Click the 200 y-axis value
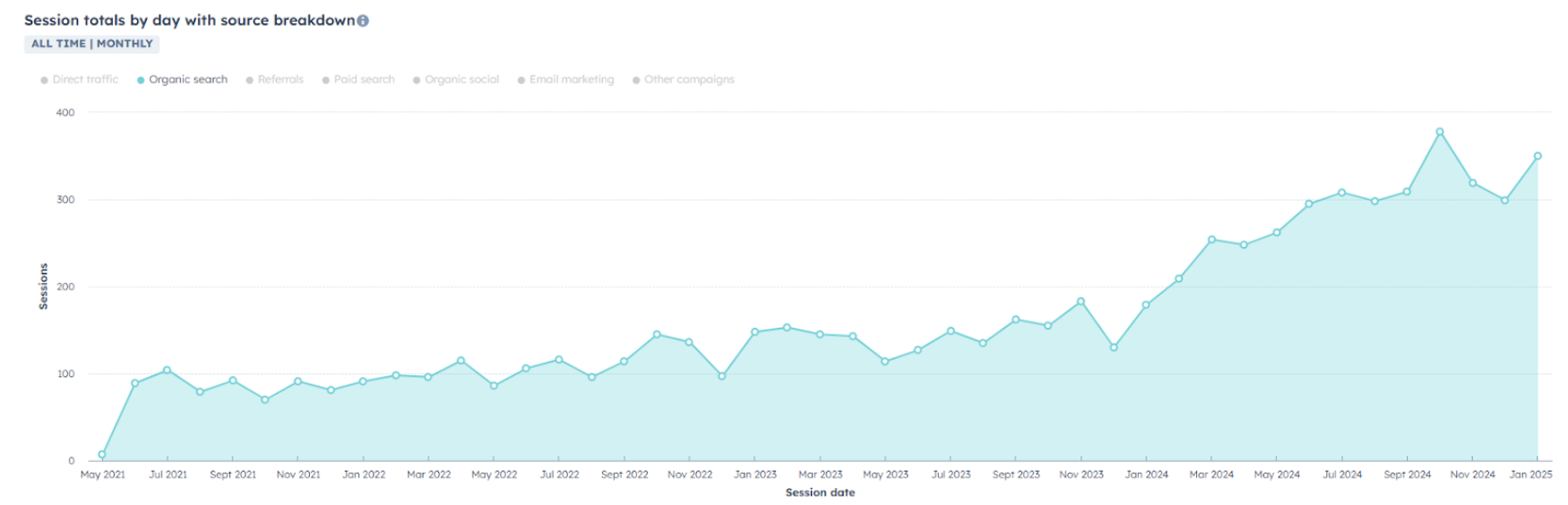The height and width of the screenshot is (505, 1568). tap(65, 287)
